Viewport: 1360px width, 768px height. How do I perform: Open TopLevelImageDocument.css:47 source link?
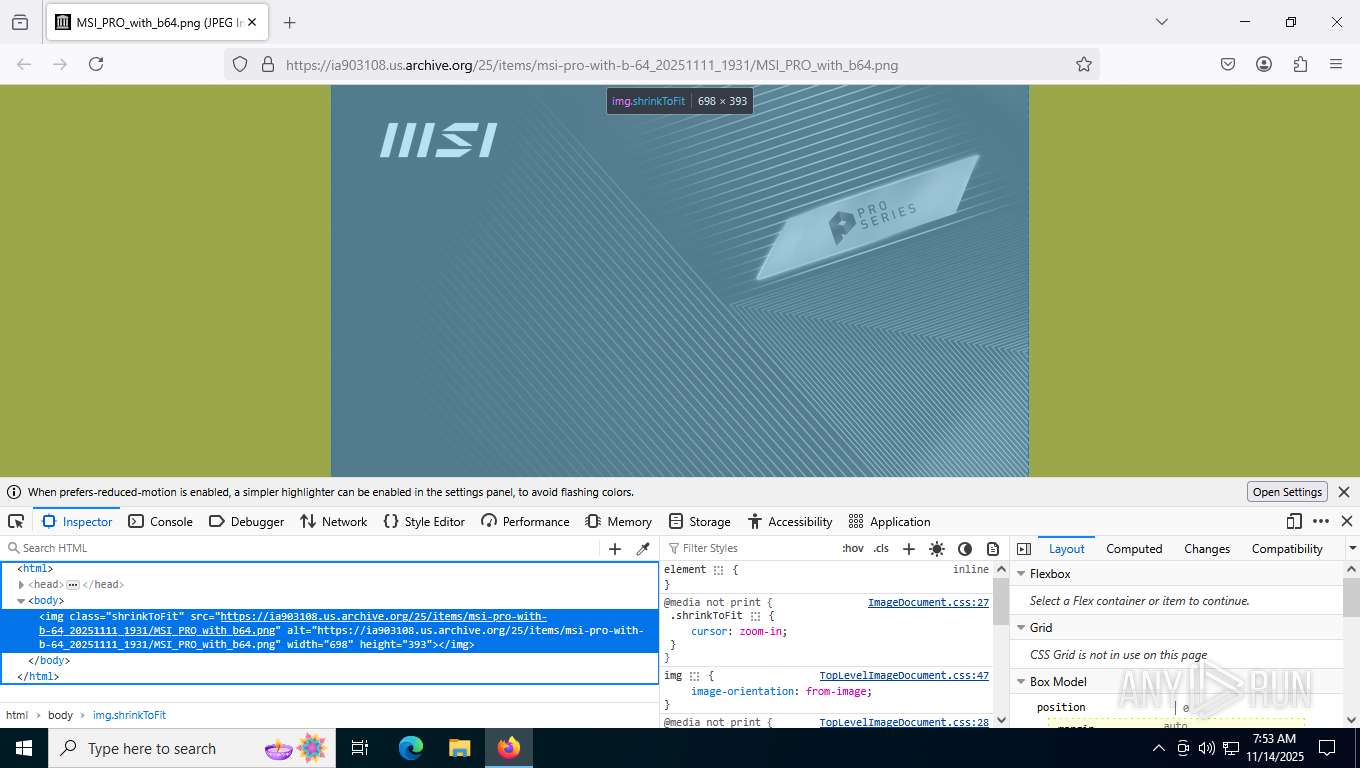904,676
